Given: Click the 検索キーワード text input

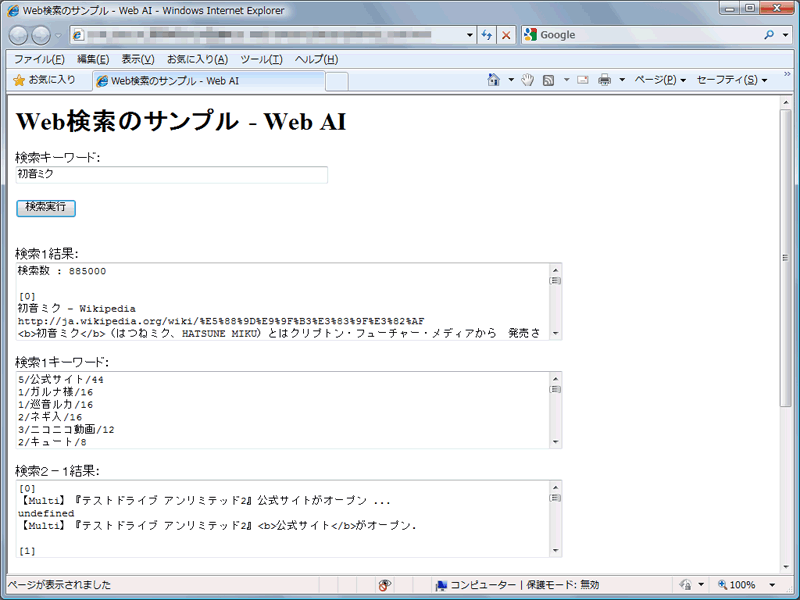Looking at the screenshot, I should coord(171,174).
